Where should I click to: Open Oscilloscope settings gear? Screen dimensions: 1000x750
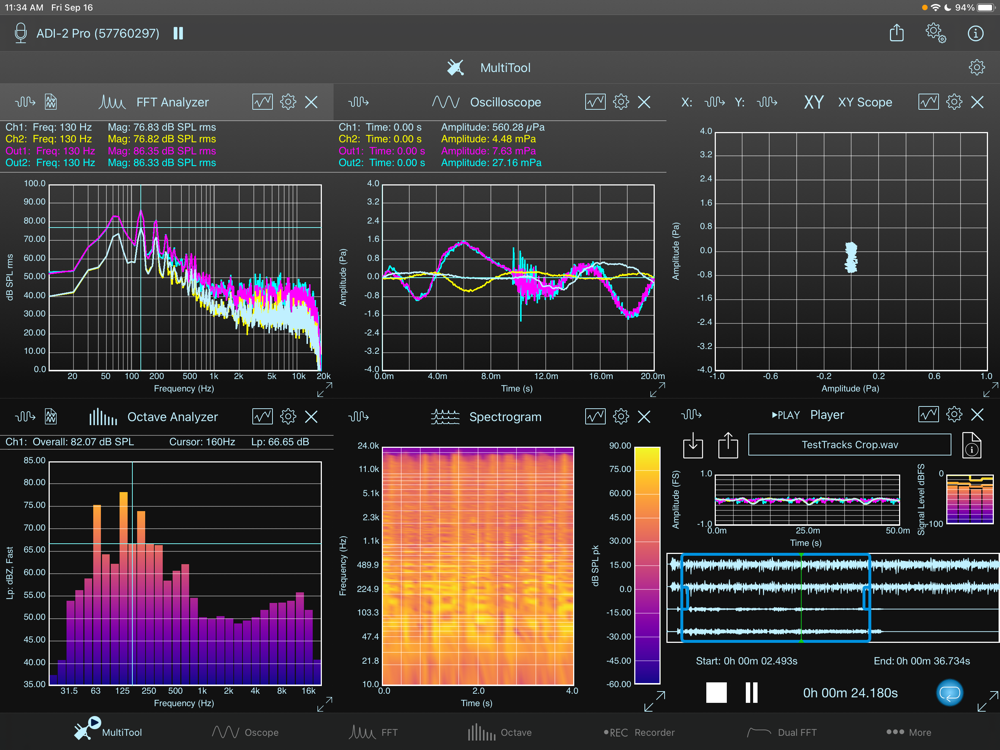[621, 102]
